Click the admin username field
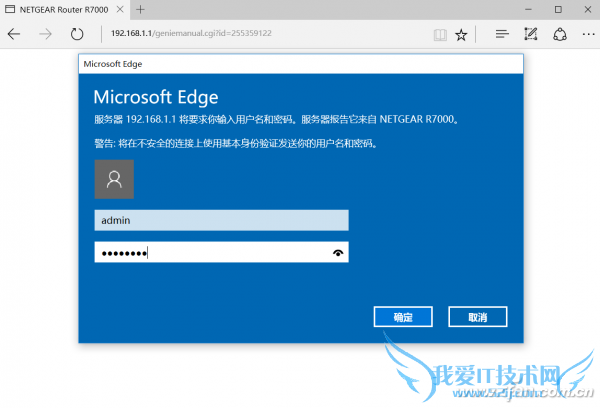This screenshot has width=600, height=408. (x=221, y=220)
